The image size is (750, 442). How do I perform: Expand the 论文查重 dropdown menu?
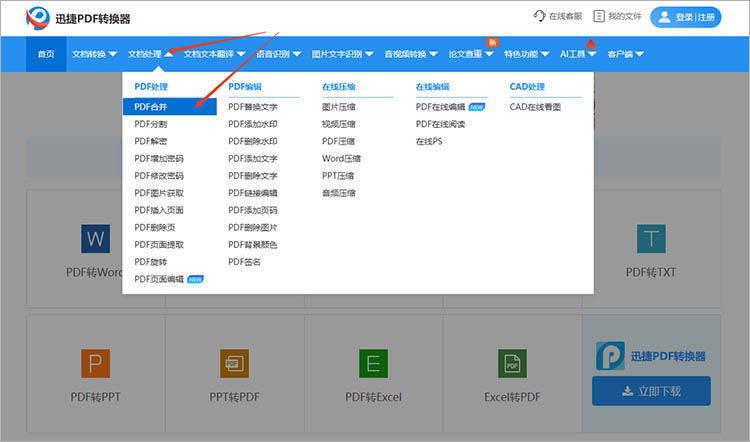[471, 54]
